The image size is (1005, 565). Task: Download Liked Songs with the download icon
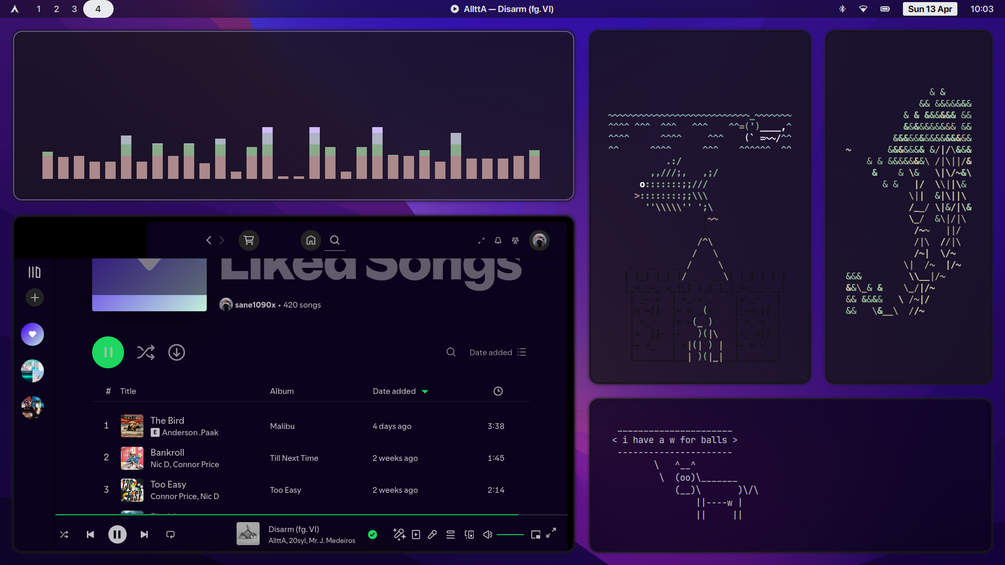pyautogui.click(x=176, y=352)
